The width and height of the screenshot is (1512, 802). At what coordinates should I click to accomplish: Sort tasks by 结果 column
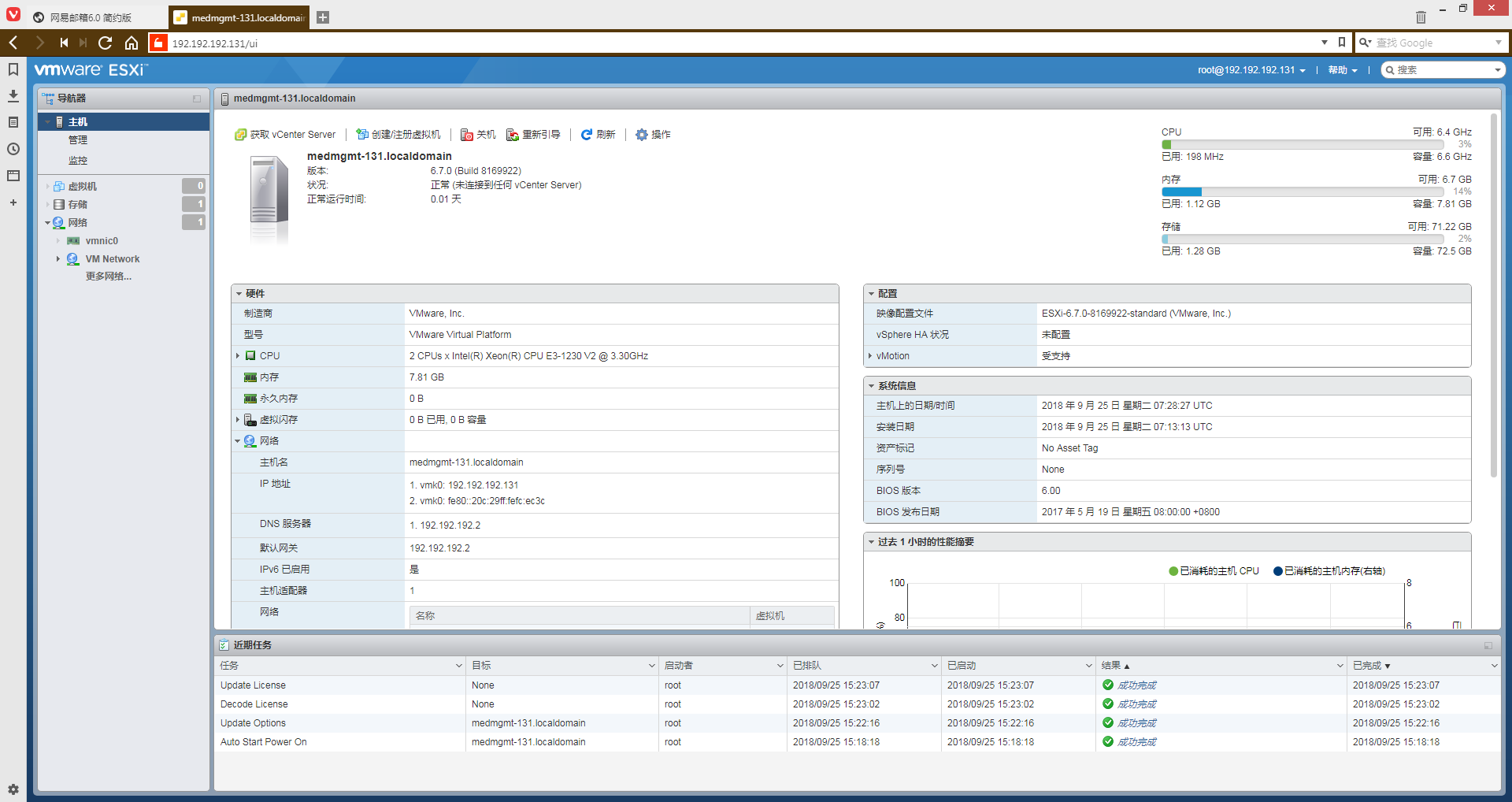1221,666
